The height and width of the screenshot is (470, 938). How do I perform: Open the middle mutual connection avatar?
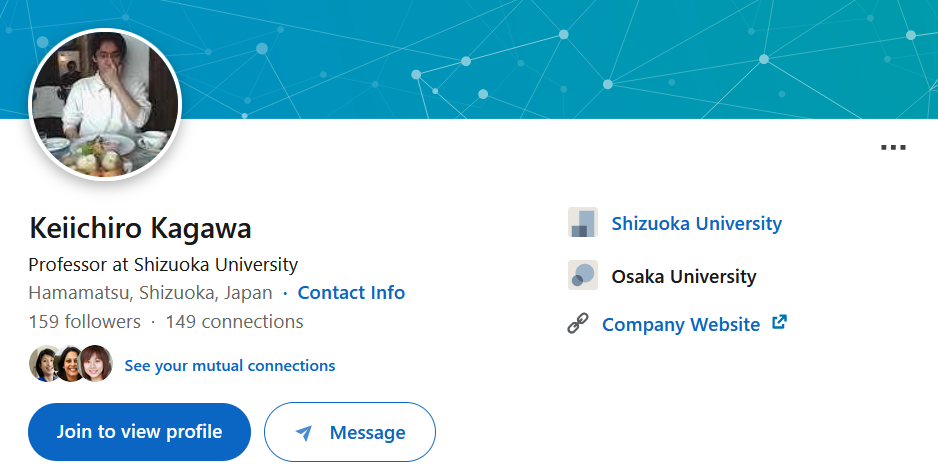coord(69,364)
